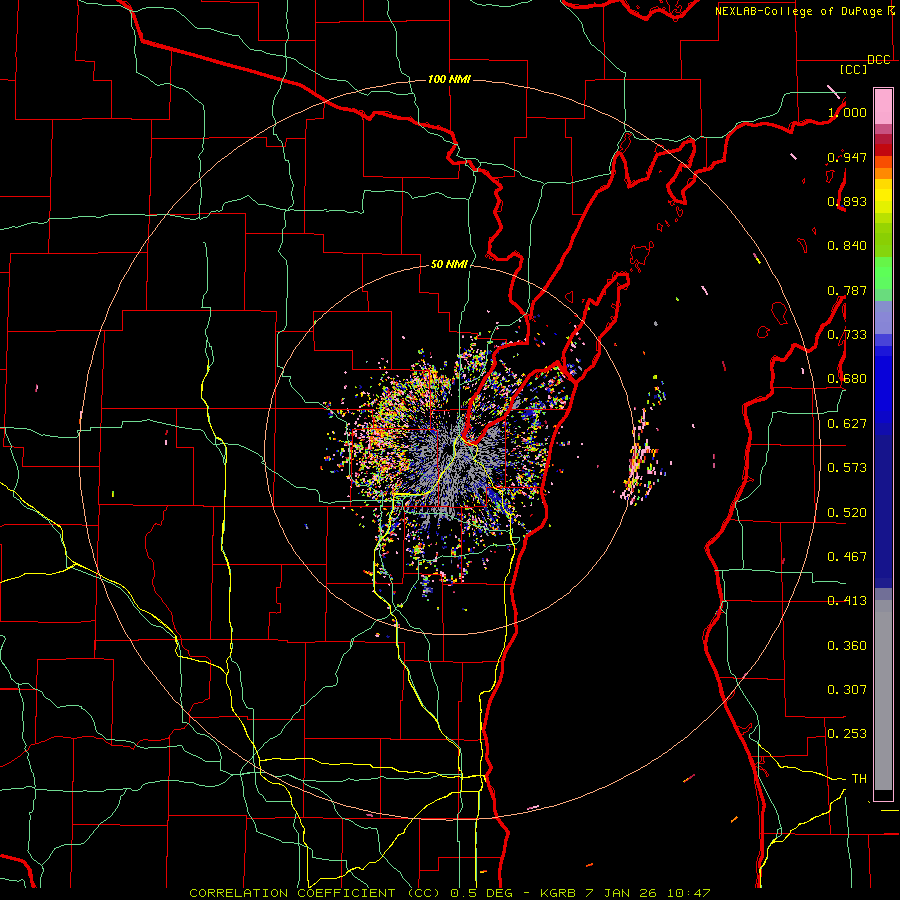Screen dimensions: 900x900
Task: Click the gray lower segment of color bar
Action: click(x=883, y=695)
